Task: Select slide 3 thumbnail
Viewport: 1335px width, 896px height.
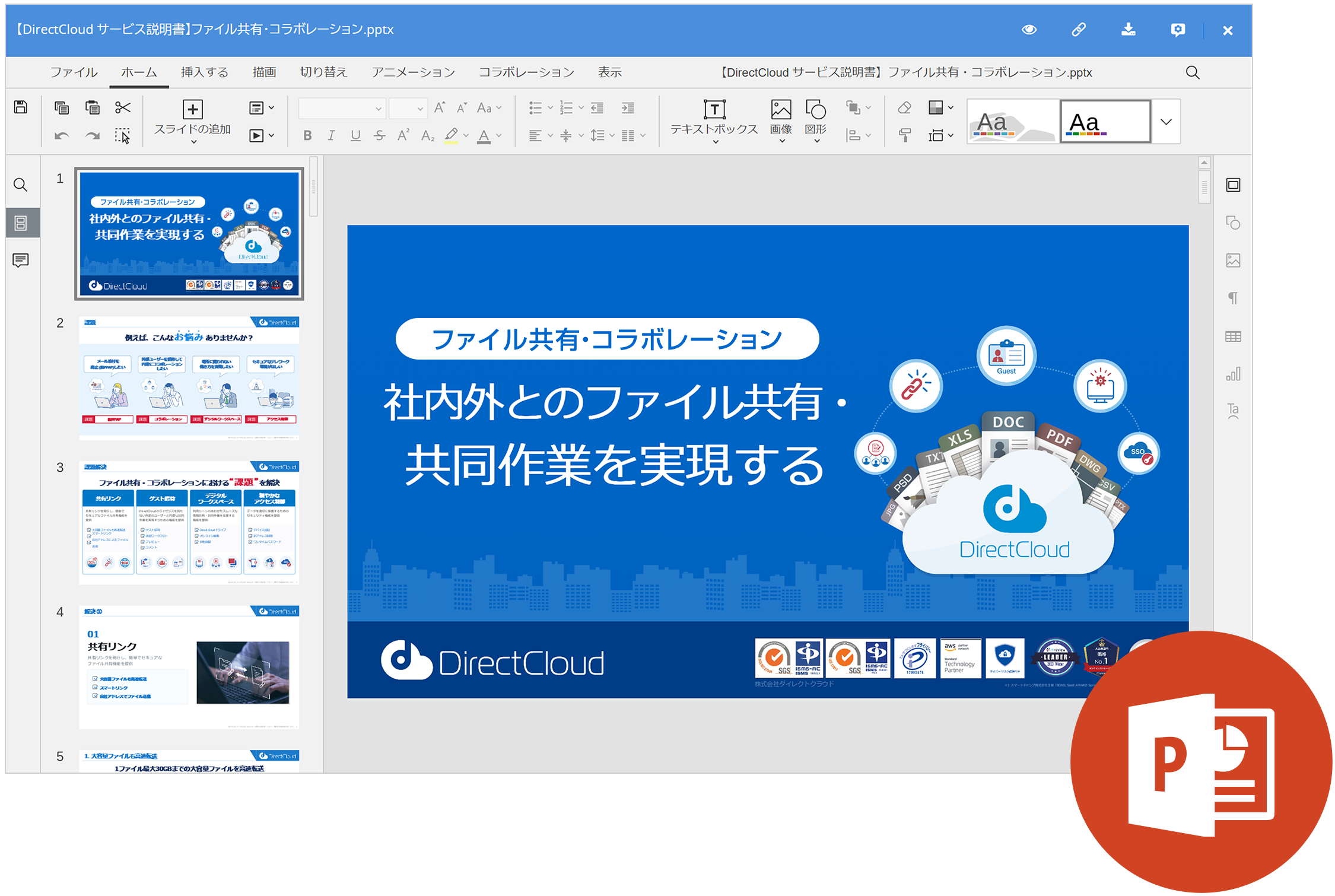Action: pyautogui.click(x=189, y=522)
